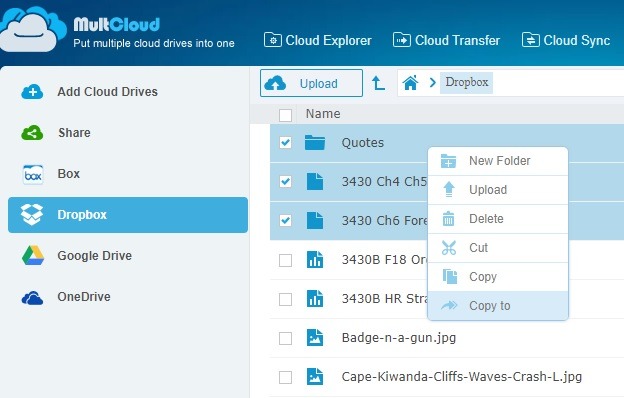Click the Box drive icon
The image size is (624, 398).
pos(33,174)
